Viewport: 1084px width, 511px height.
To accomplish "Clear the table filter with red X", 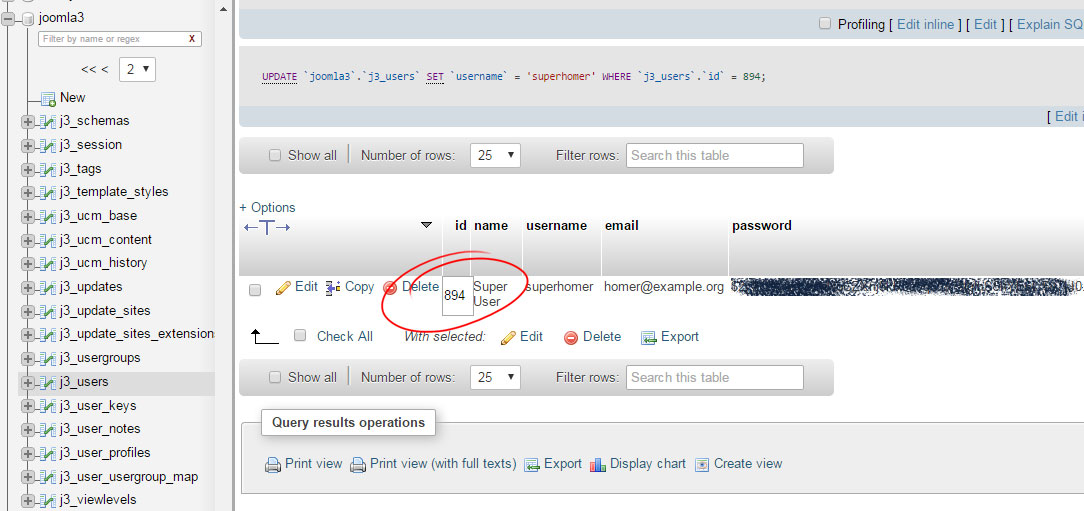I will click(x=191, y=39).
